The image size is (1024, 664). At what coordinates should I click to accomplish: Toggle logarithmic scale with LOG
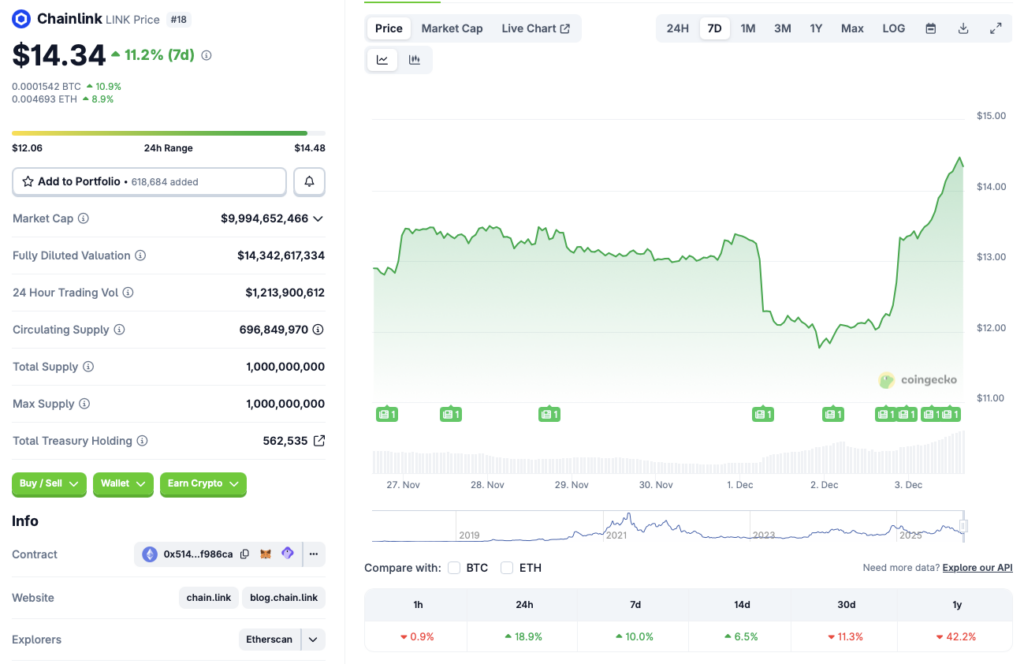coord(893,28)
